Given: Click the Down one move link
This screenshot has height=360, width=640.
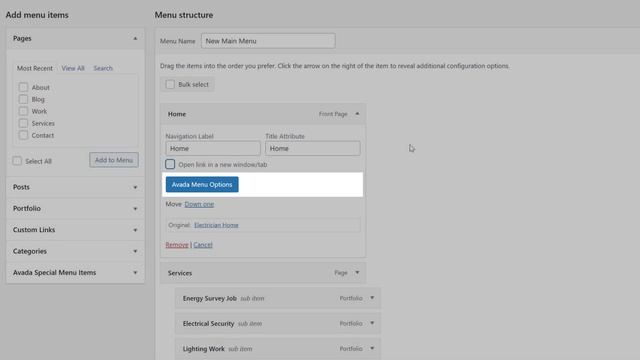Looking at the screenshot, I should [x=199, y=204].
